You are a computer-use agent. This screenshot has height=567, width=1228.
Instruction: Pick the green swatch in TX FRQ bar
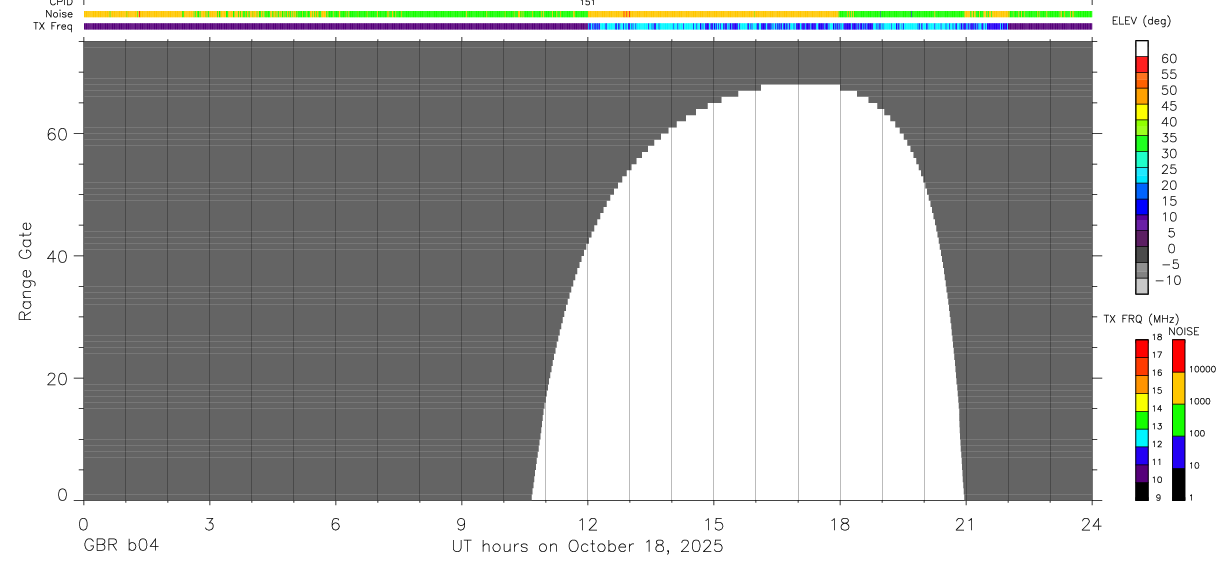click(x=1142, y=420)
